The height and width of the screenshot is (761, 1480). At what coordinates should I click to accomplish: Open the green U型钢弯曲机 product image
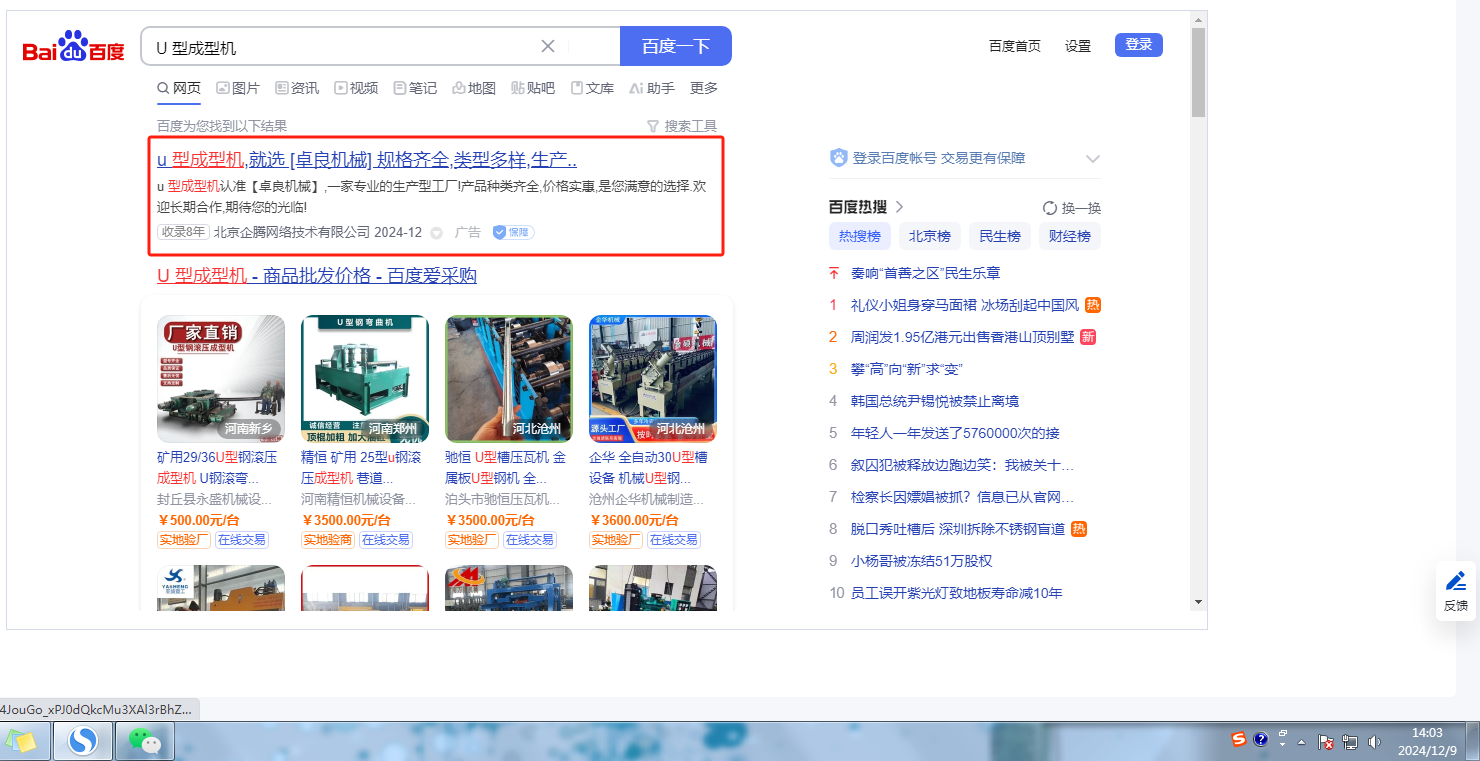click(x=365, y=379)
